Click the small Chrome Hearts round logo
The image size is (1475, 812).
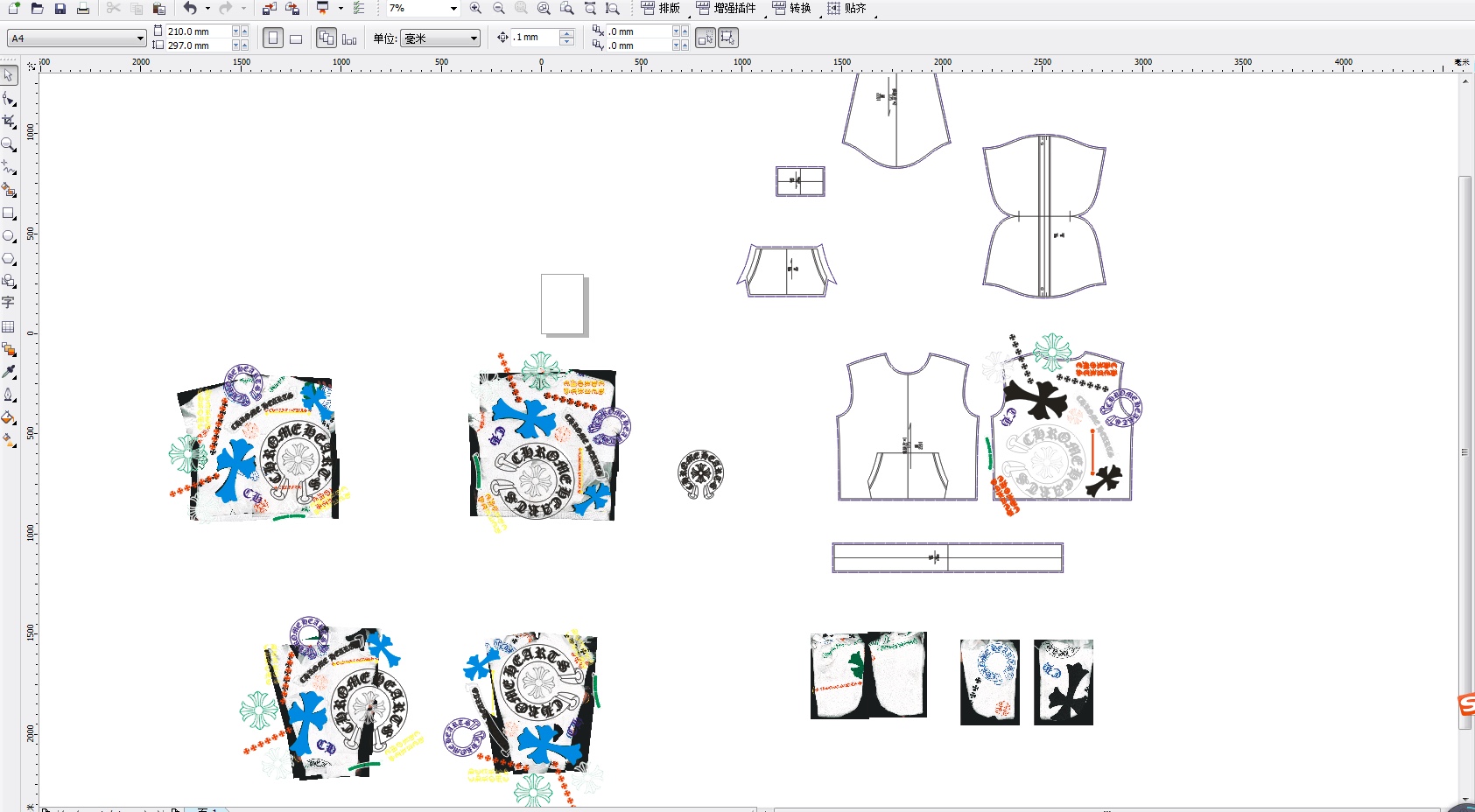point(700,474)
